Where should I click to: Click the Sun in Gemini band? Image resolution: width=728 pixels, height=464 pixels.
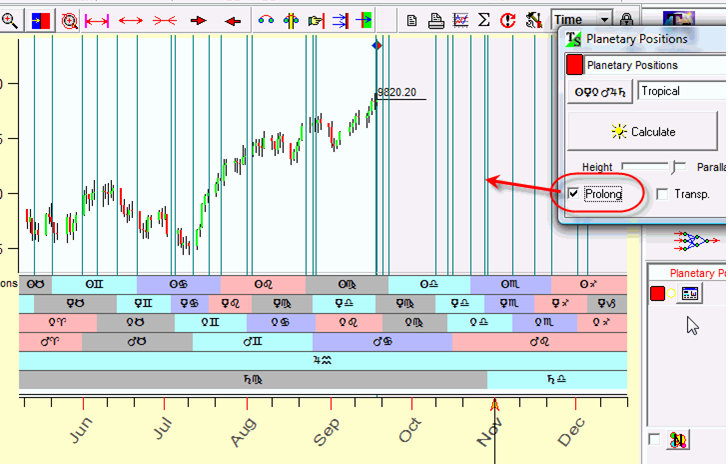point(94,284)
